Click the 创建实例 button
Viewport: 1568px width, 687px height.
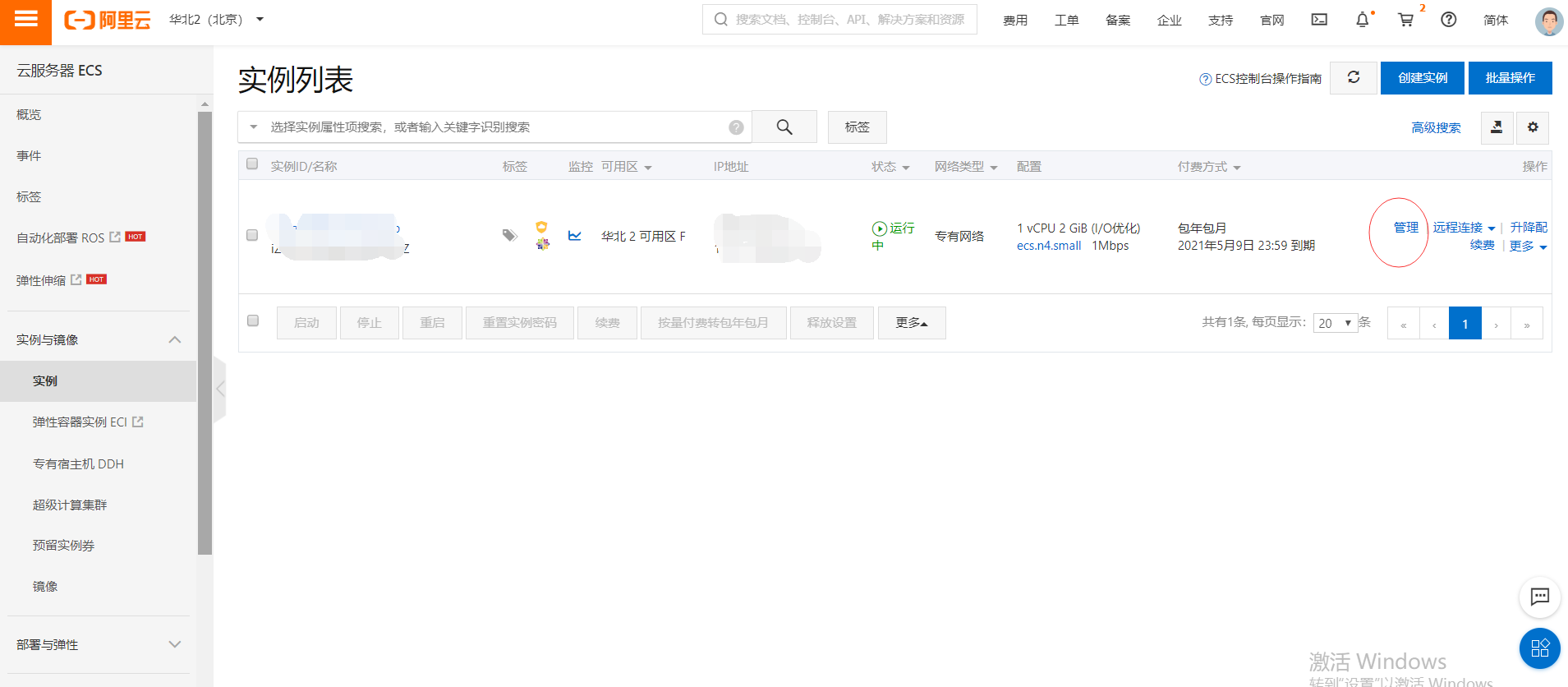[x=1423, y=78]
